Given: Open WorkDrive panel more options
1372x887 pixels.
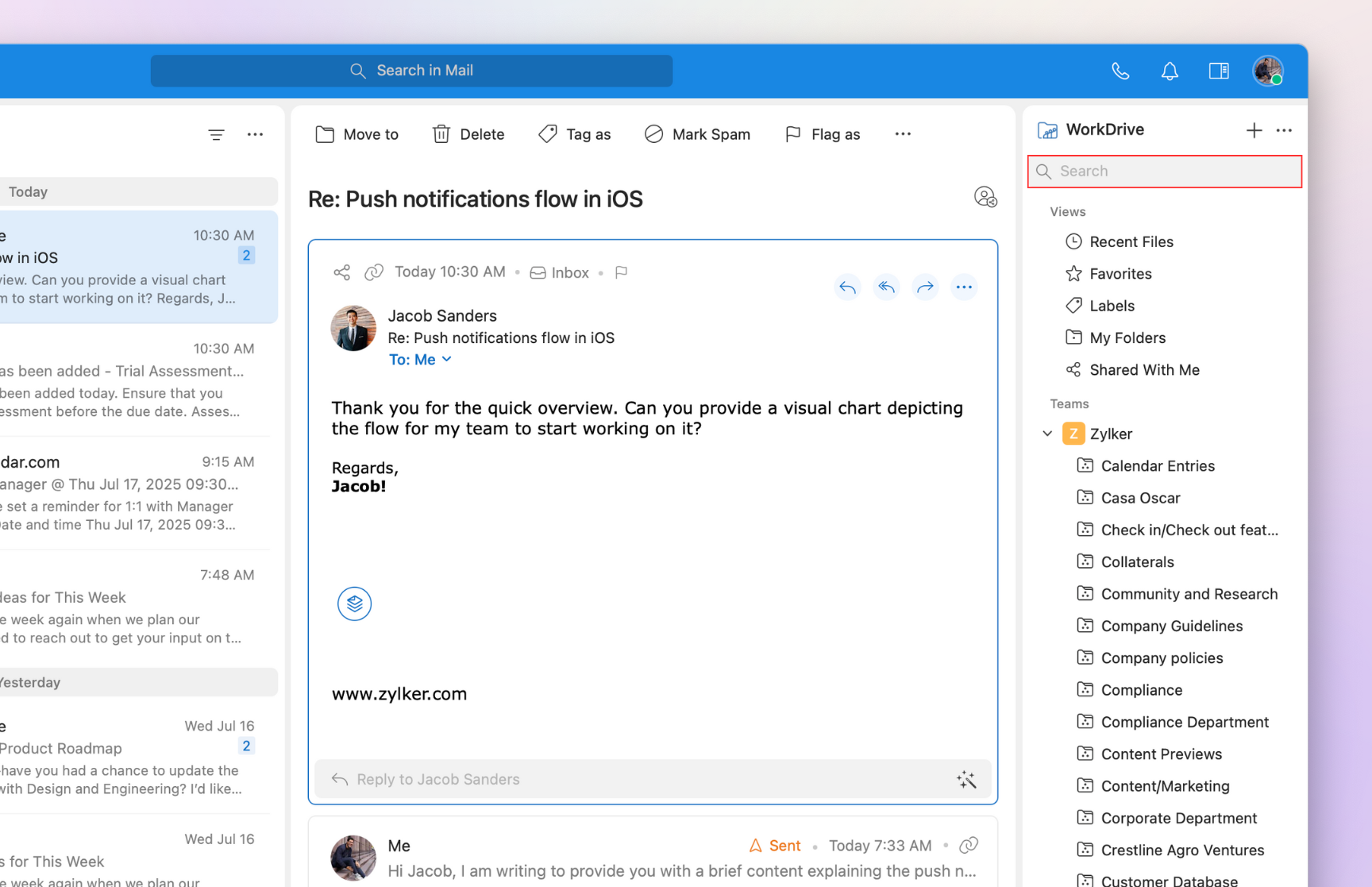Looking at the screenshot, I should 1284,130.
